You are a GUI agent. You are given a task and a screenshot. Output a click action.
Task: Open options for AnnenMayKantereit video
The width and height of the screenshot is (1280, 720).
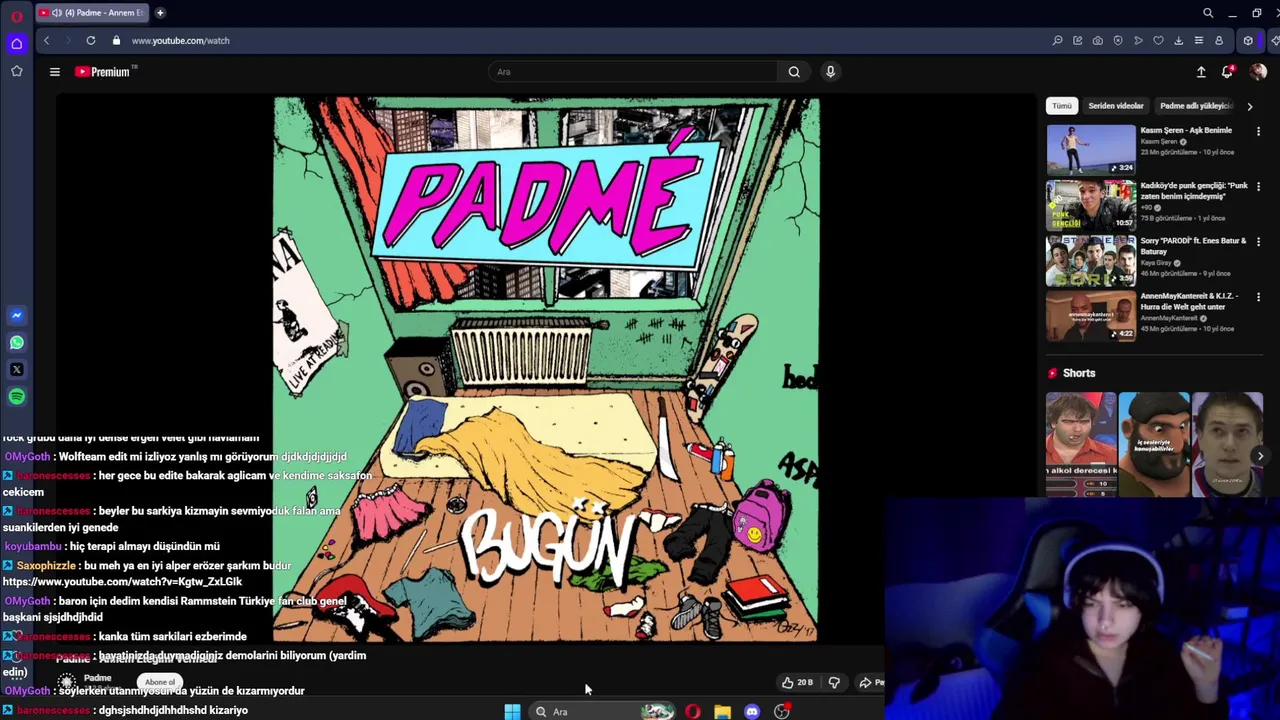click(1258, 296)
